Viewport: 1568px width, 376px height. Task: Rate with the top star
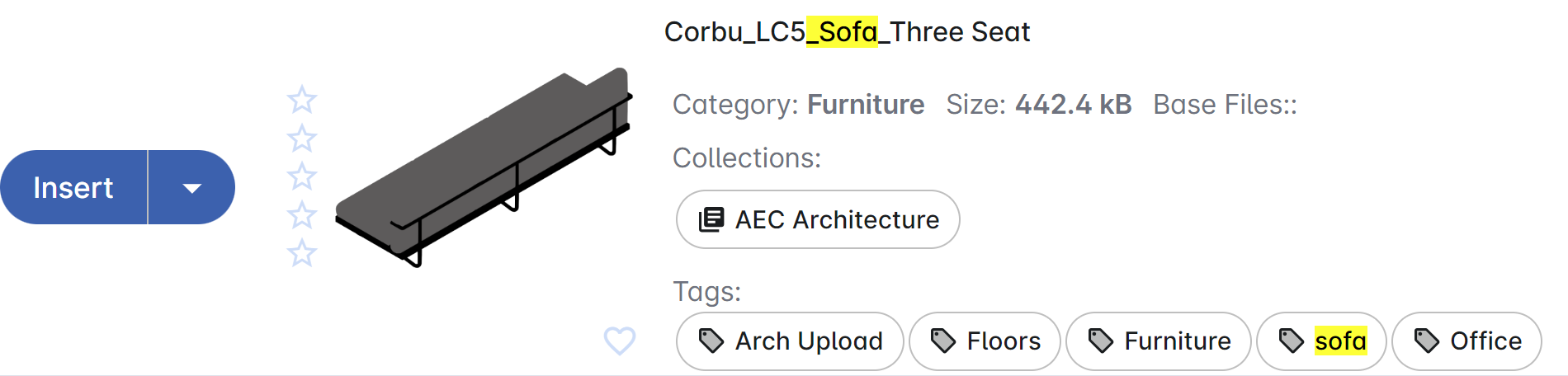pyautogui.click(x=302, y=100)
